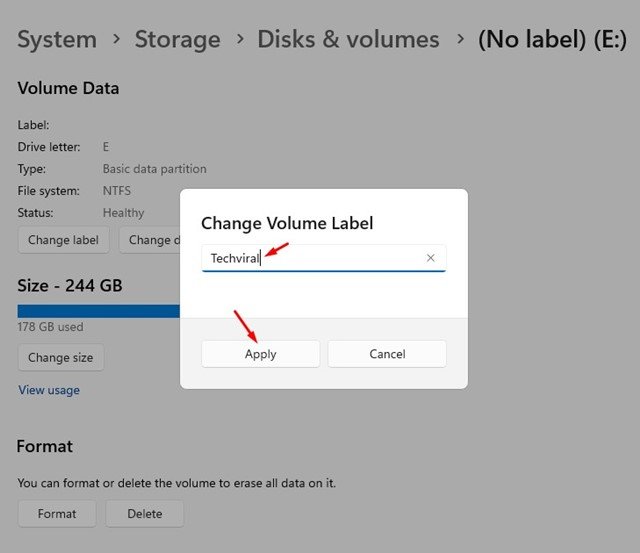Click chevron between System and Storage
The height and width of the screenshot is (553, 640).
point(116,40)
